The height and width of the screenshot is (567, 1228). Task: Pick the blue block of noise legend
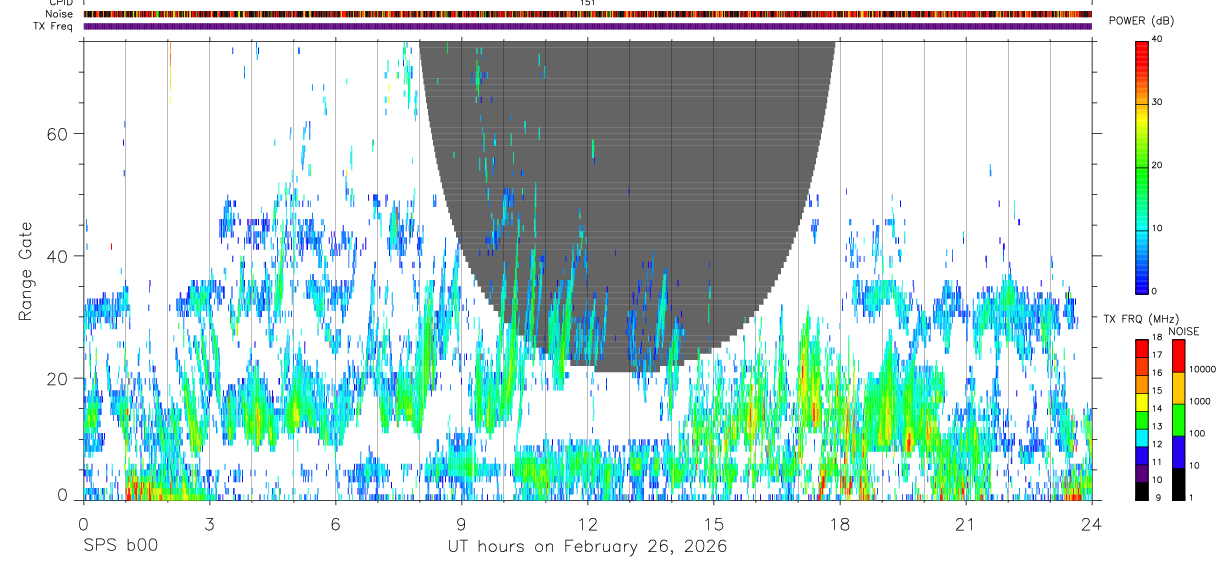click(1178, 452)
